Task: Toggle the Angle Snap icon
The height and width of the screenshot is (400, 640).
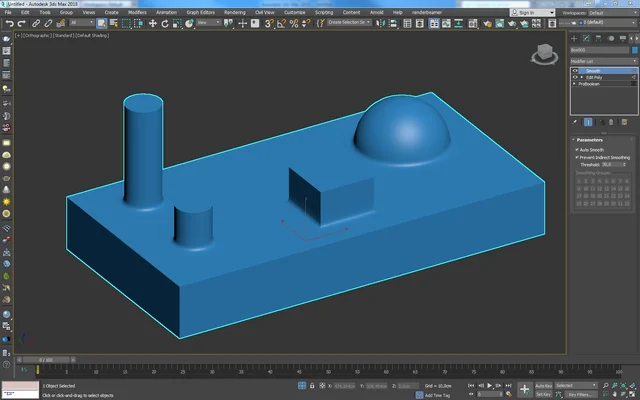Action: click(x=282, y=23)
